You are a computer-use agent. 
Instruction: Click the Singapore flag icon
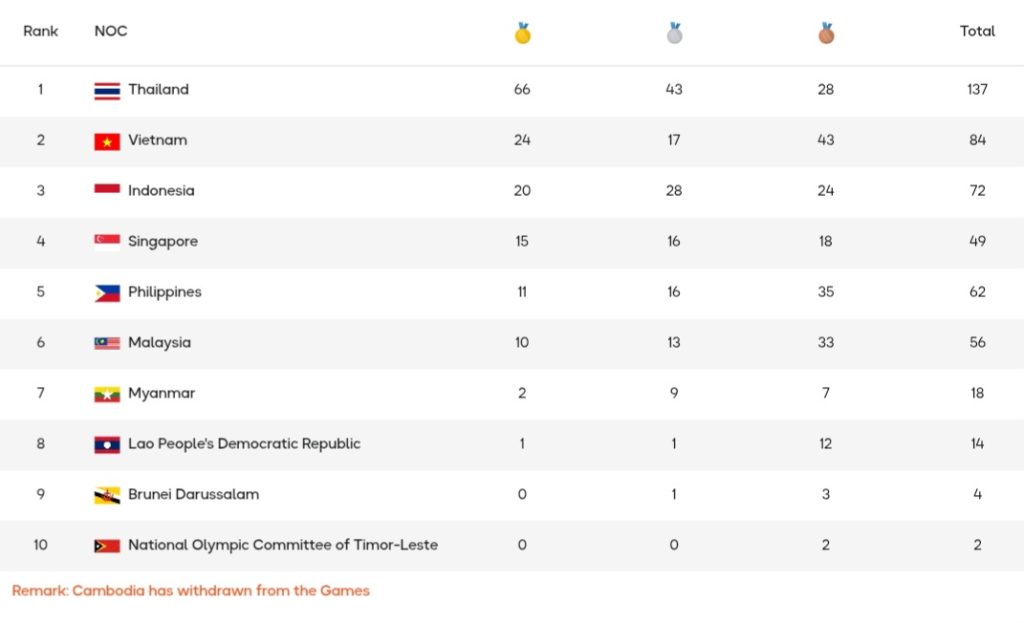click(x=107, y=242)
